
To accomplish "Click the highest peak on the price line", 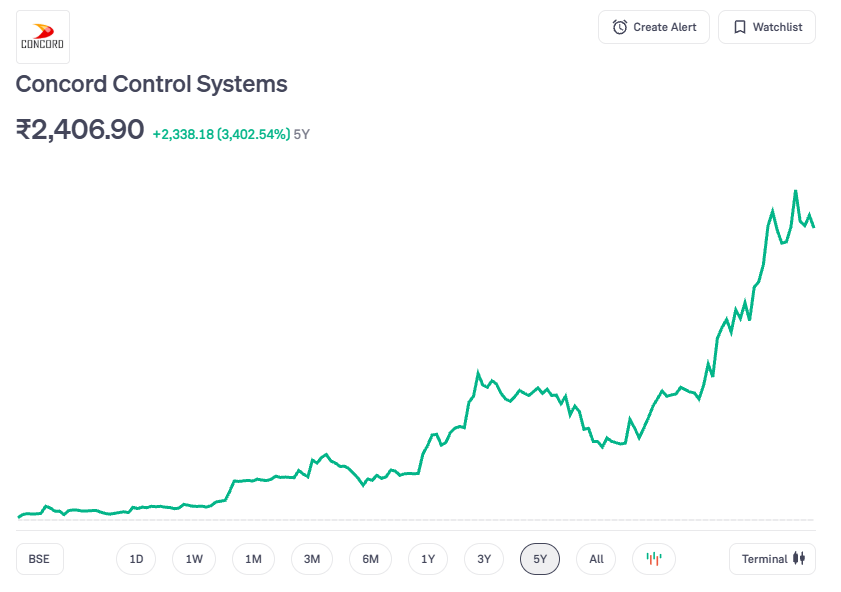I will 796,191.
